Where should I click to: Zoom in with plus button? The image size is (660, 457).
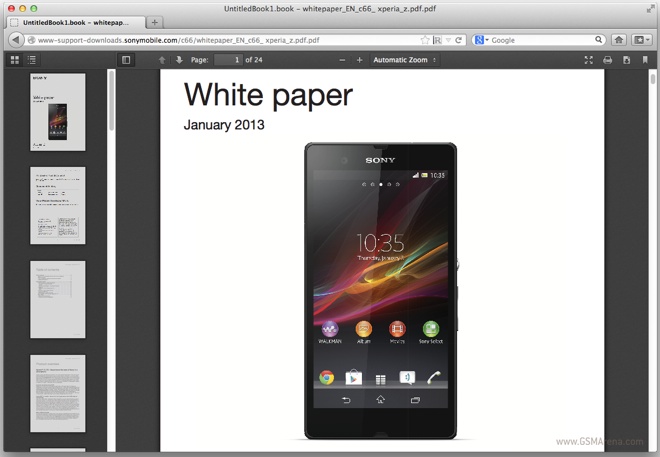click(359, 60)
